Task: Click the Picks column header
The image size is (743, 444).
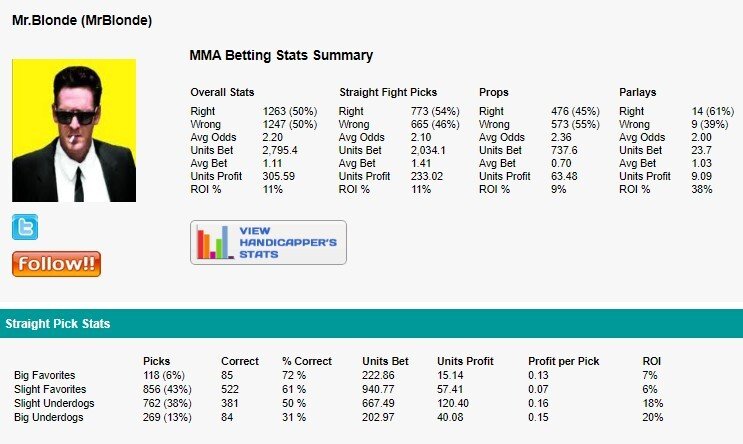Action: [157, 361]
